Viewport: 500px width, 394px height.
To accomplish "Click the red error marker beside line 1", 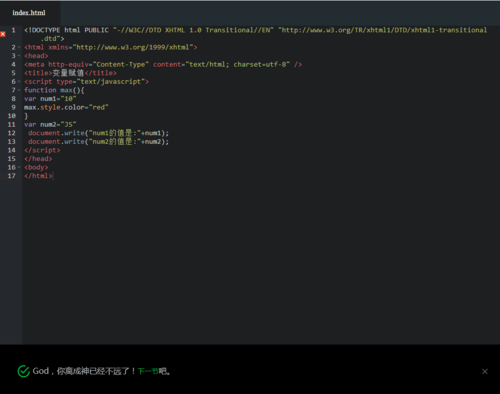I will 3,34.
